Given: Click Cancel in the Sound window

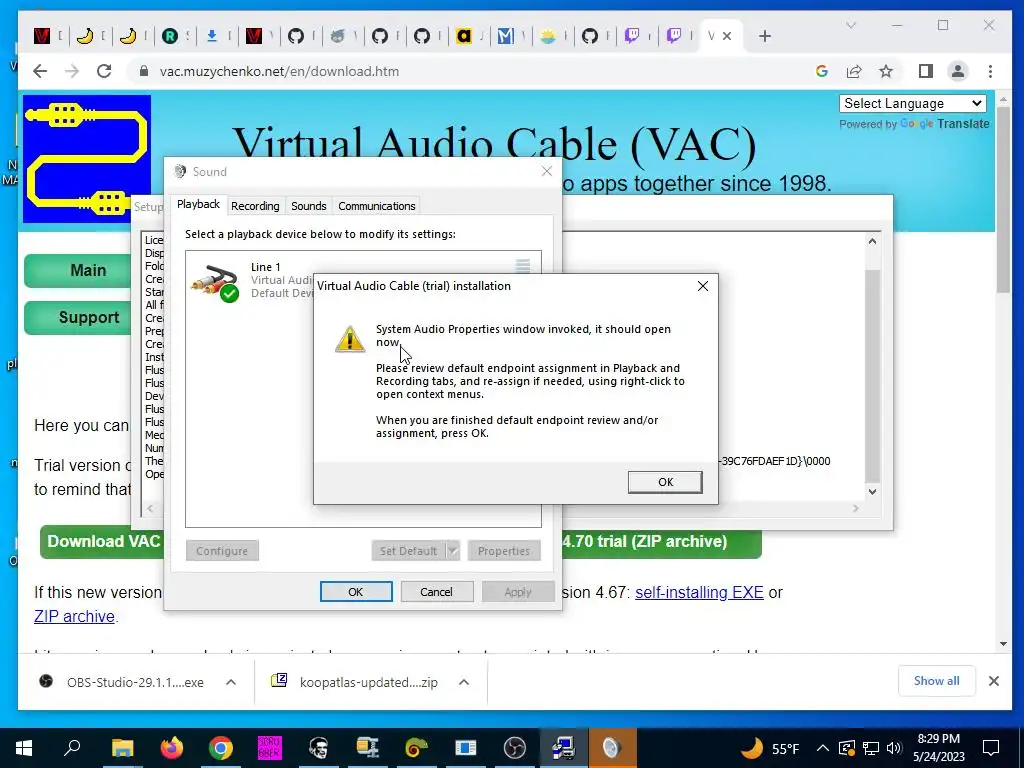Looking at the screenshot, I should [436, 592].
